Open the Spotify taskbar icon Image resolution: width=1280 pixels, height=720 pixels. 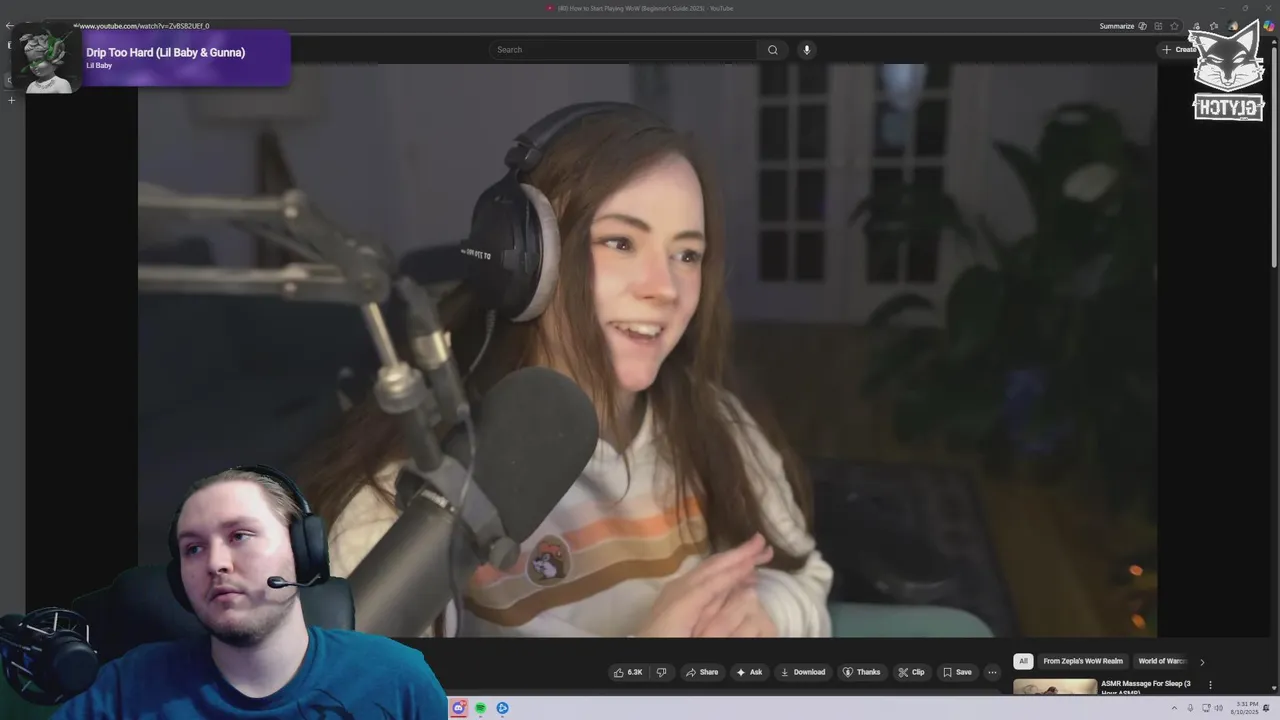pos(481,708)
